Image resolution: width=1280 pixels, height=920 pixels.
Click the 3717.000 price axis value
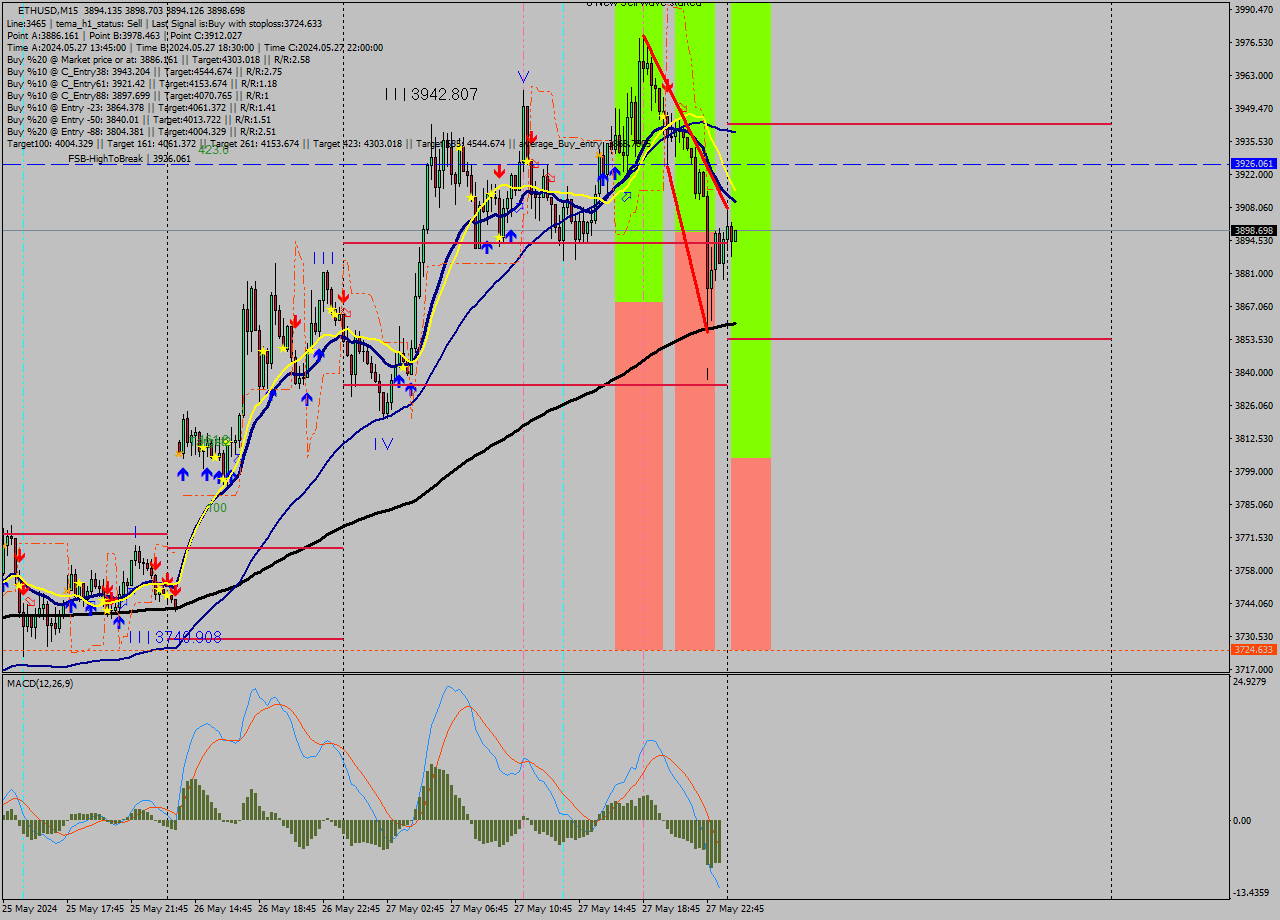point(1254,669)
